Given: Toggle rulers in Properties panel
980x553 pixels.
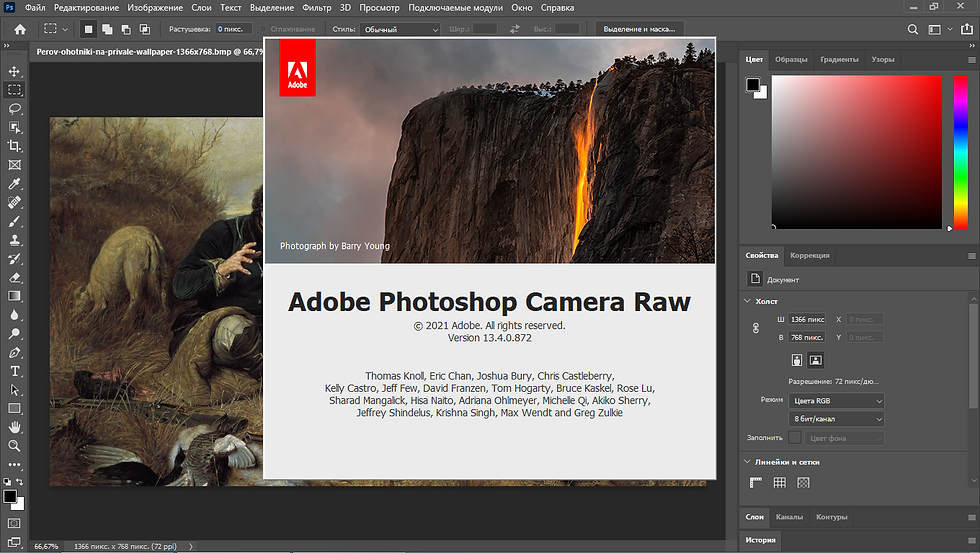Looking at the screenshot, I should click(756, 482).
